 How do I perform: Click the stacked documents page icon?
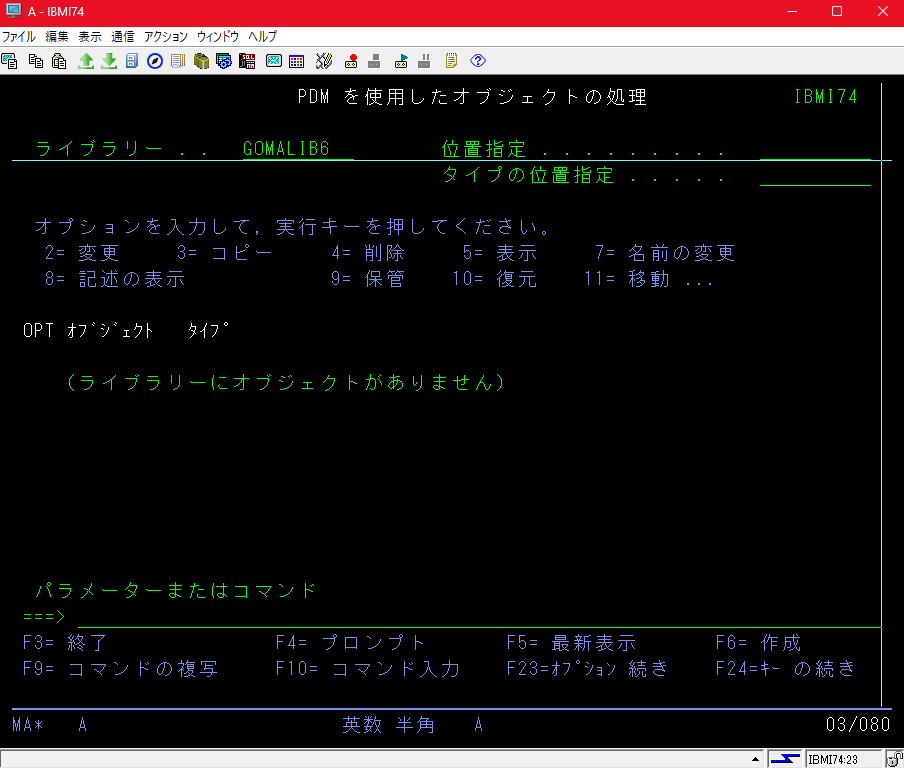pyautogui.click(x=178, y=61)
